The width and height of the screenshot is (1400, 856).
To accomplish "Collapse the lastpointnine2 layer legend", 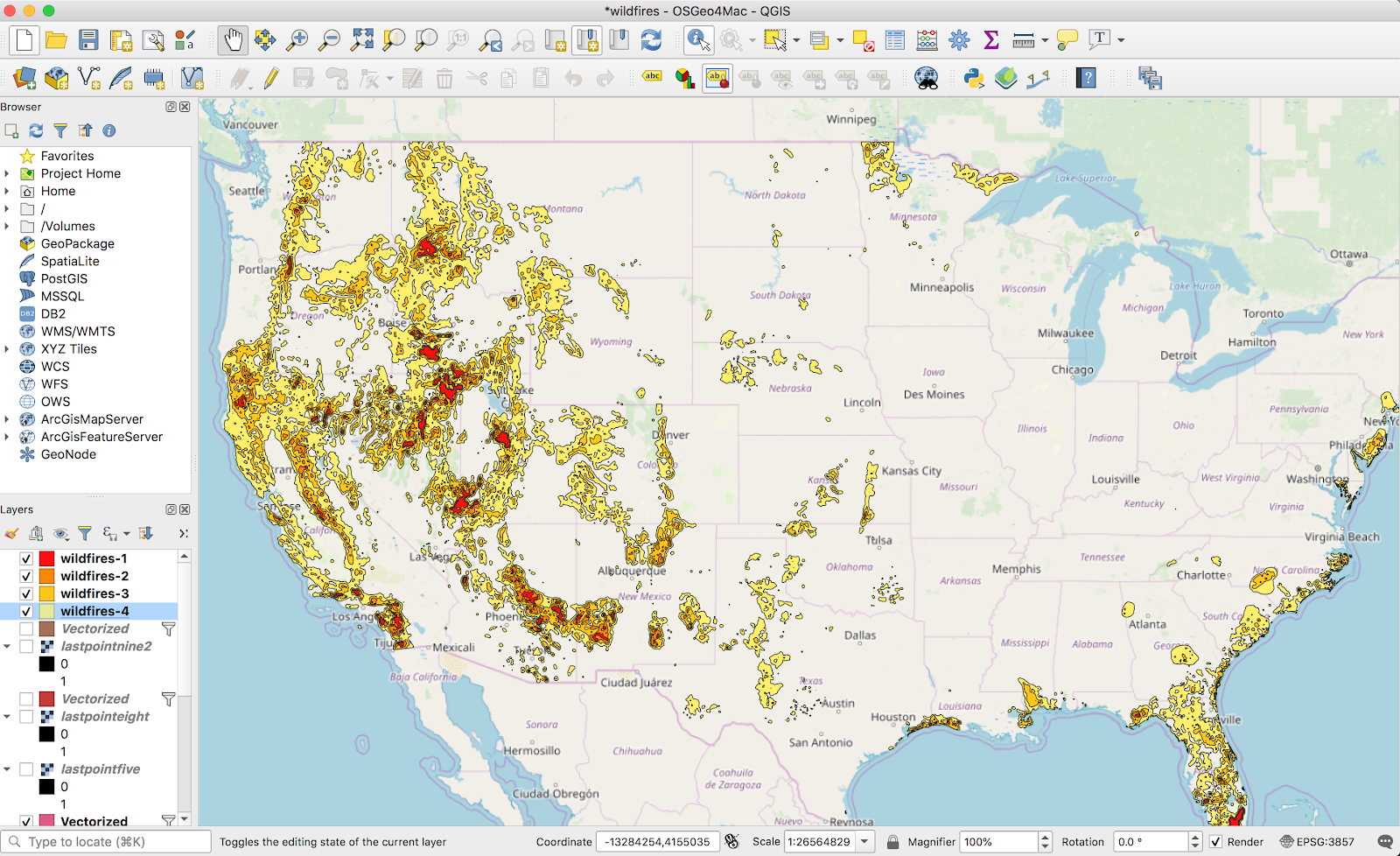I will (x=7, y=646).
